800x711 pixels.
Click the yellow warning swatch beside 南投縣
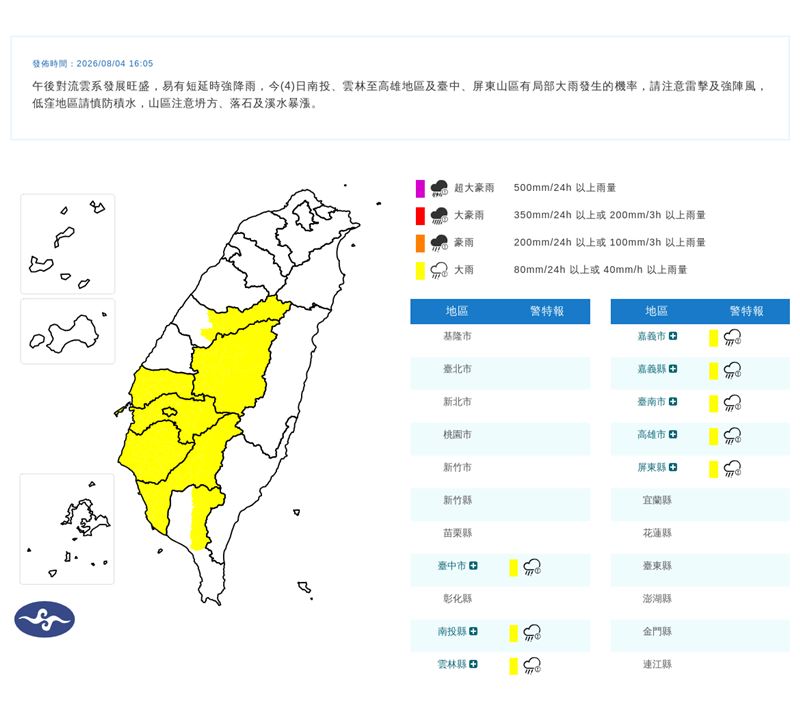514,633
